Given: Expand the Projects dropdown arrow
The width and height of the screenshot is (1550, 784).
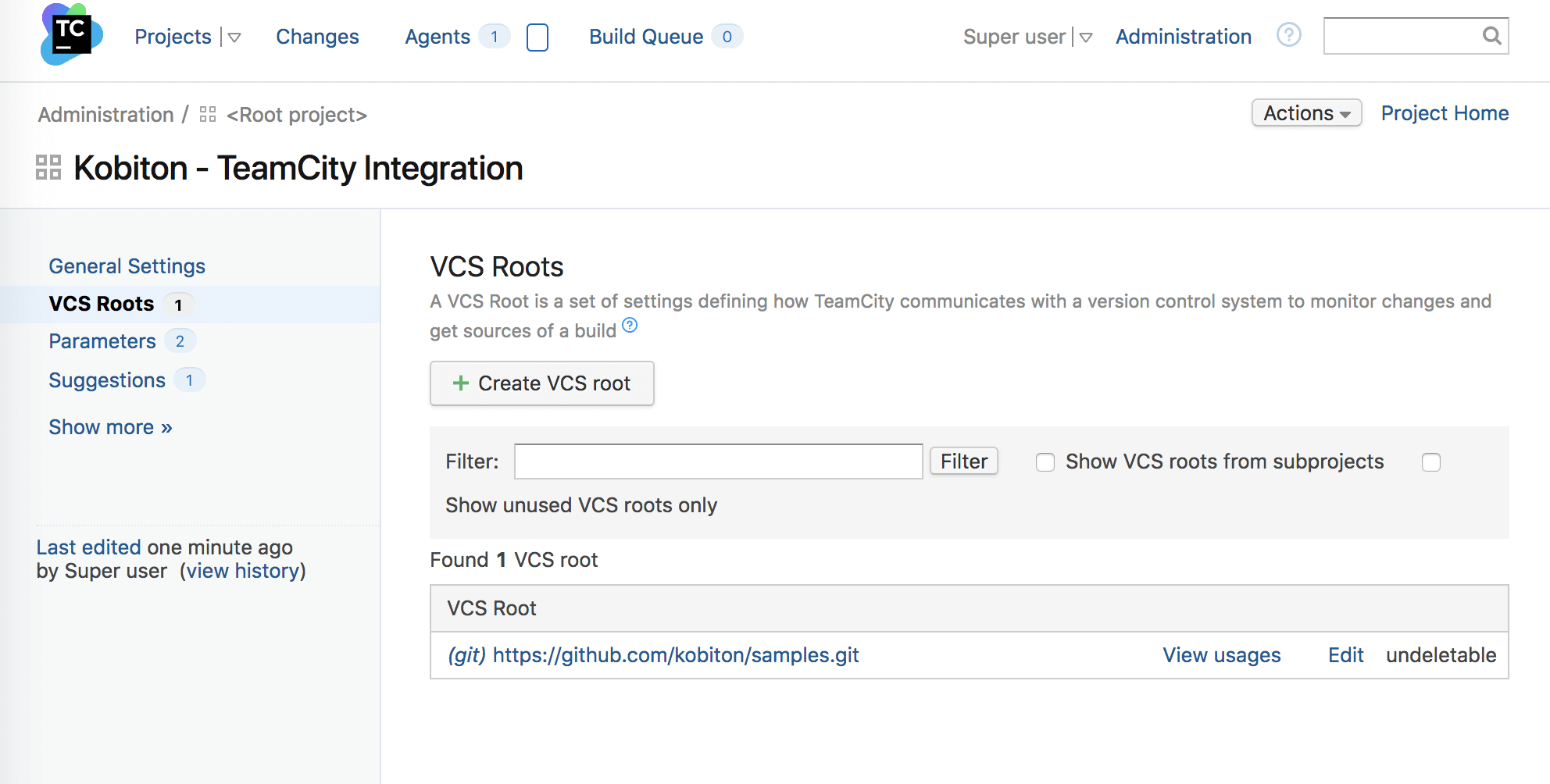Looking at the screenshot, I should point(234,37).
